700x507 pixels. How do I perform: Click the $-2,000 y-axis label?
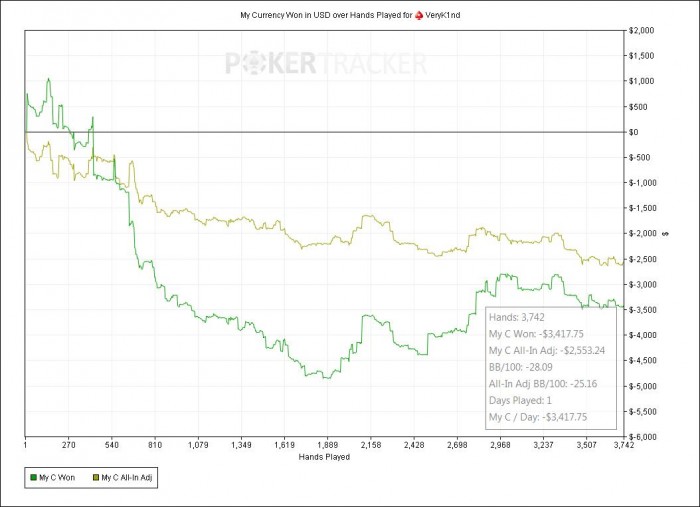pos(642,233)
